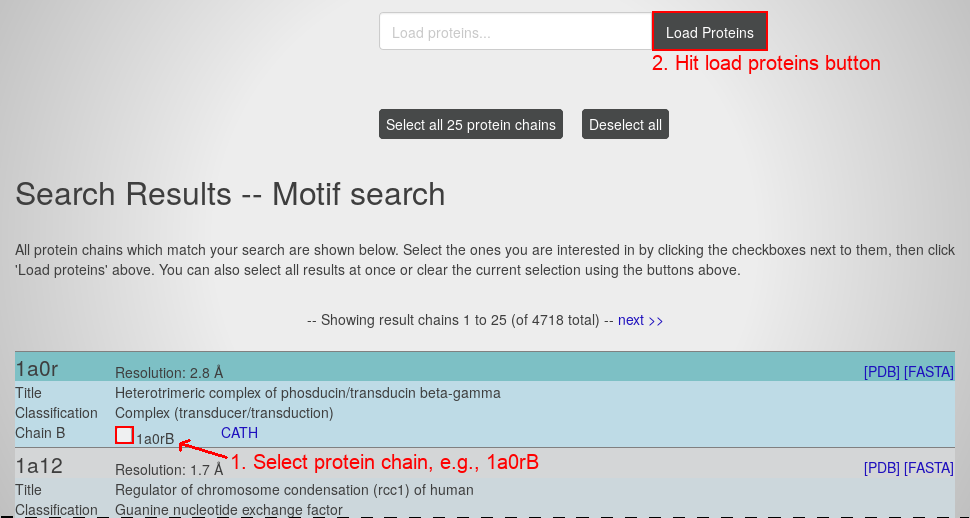This screenshot has height=518, width=970.
Task: Go to the next results page
Action: [640, 321]
